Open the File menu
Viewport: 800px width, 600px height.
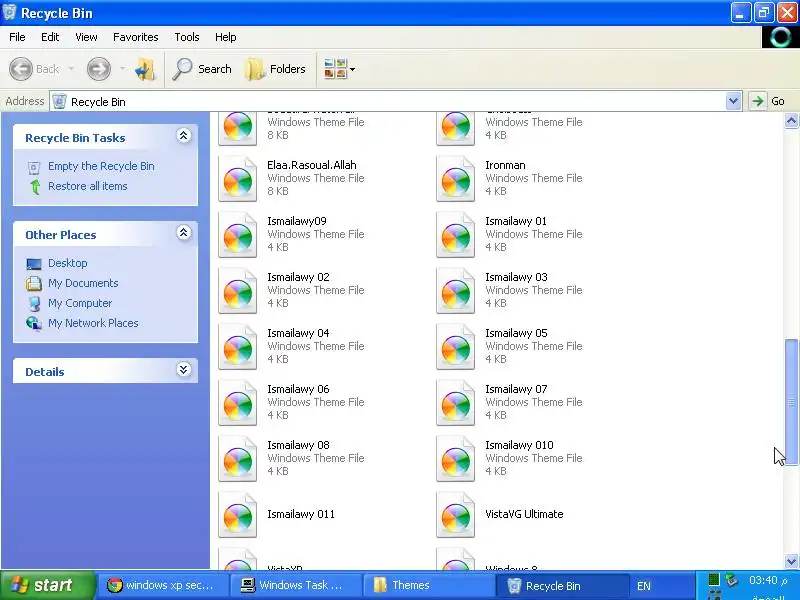17,37
